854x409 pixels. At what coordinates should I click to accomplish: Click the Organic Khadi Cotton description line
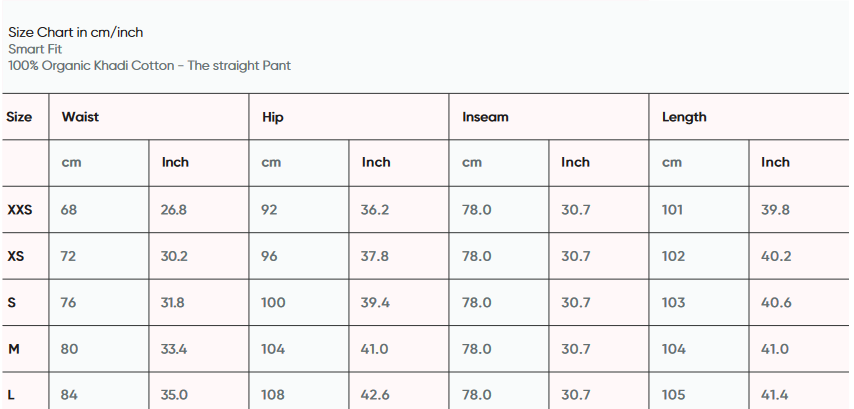coord(149,66)
